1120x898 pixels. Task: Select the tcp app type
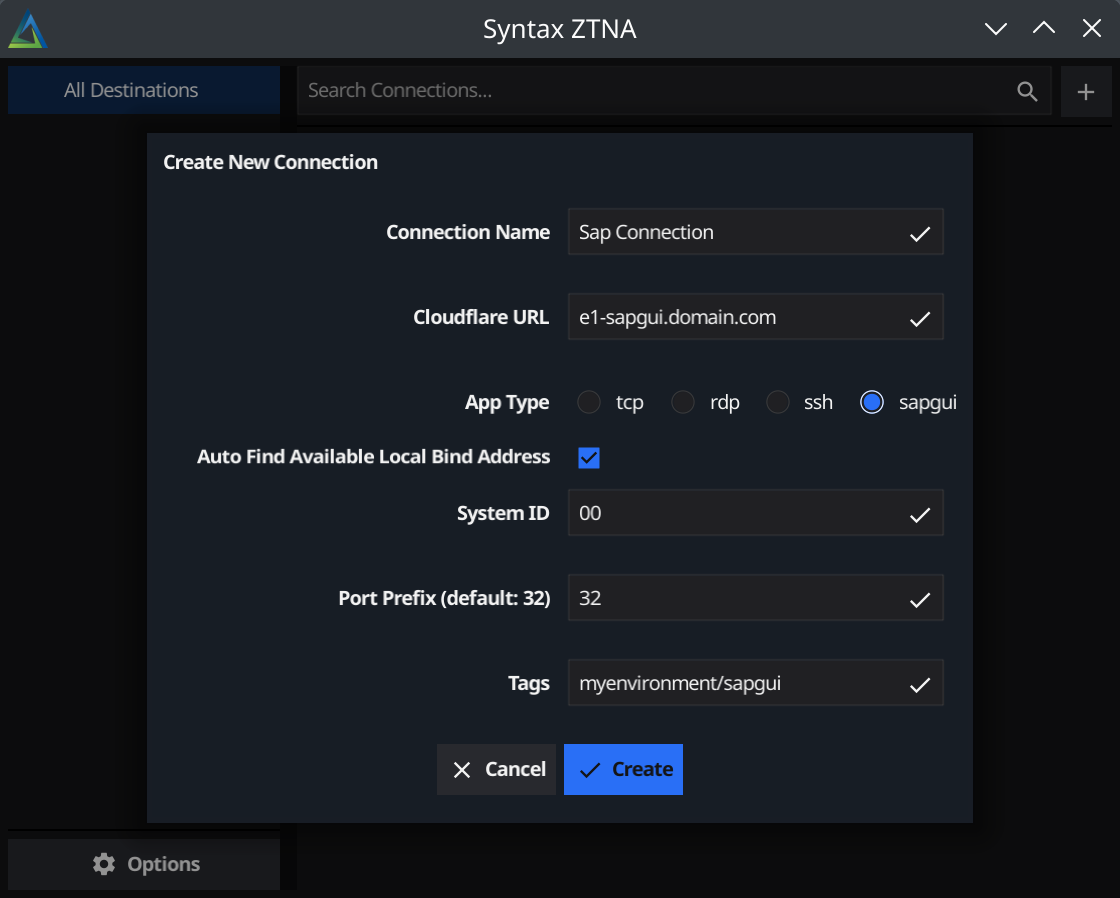point(588,401)
